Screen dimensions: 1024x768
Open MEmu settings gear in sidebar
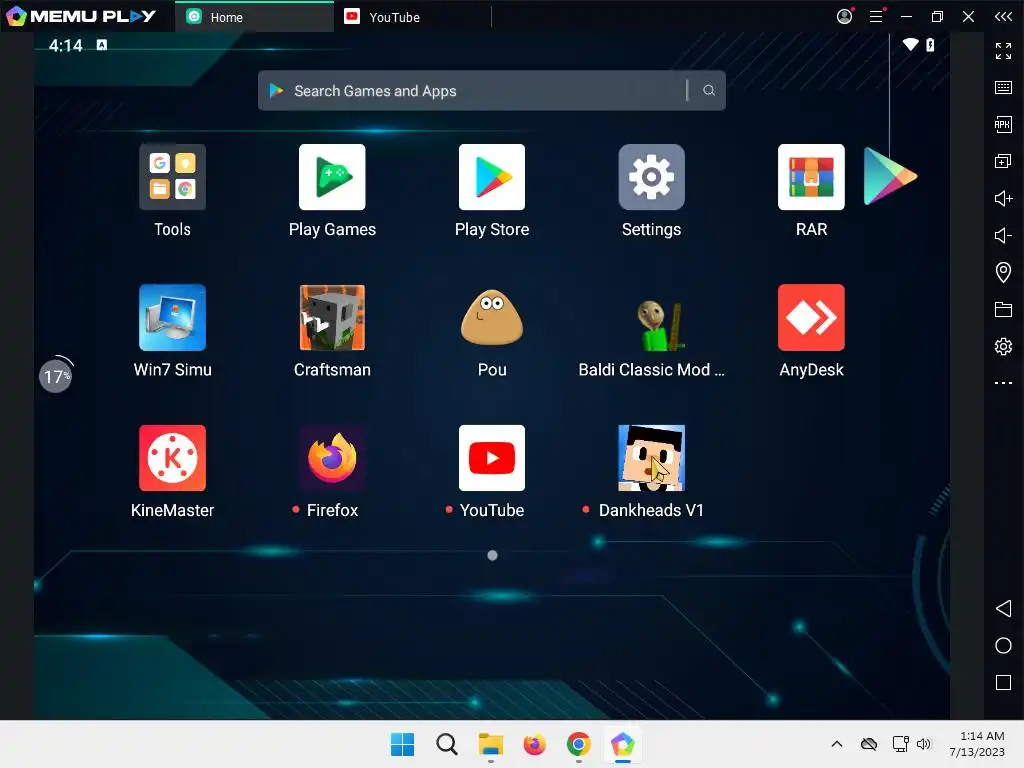pyautogui.click(x=1003, y=346)
